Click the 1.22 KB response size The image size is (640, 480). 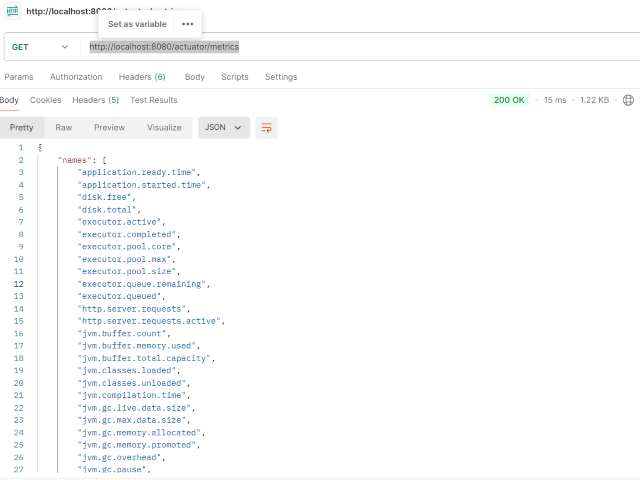coord(595,100)
